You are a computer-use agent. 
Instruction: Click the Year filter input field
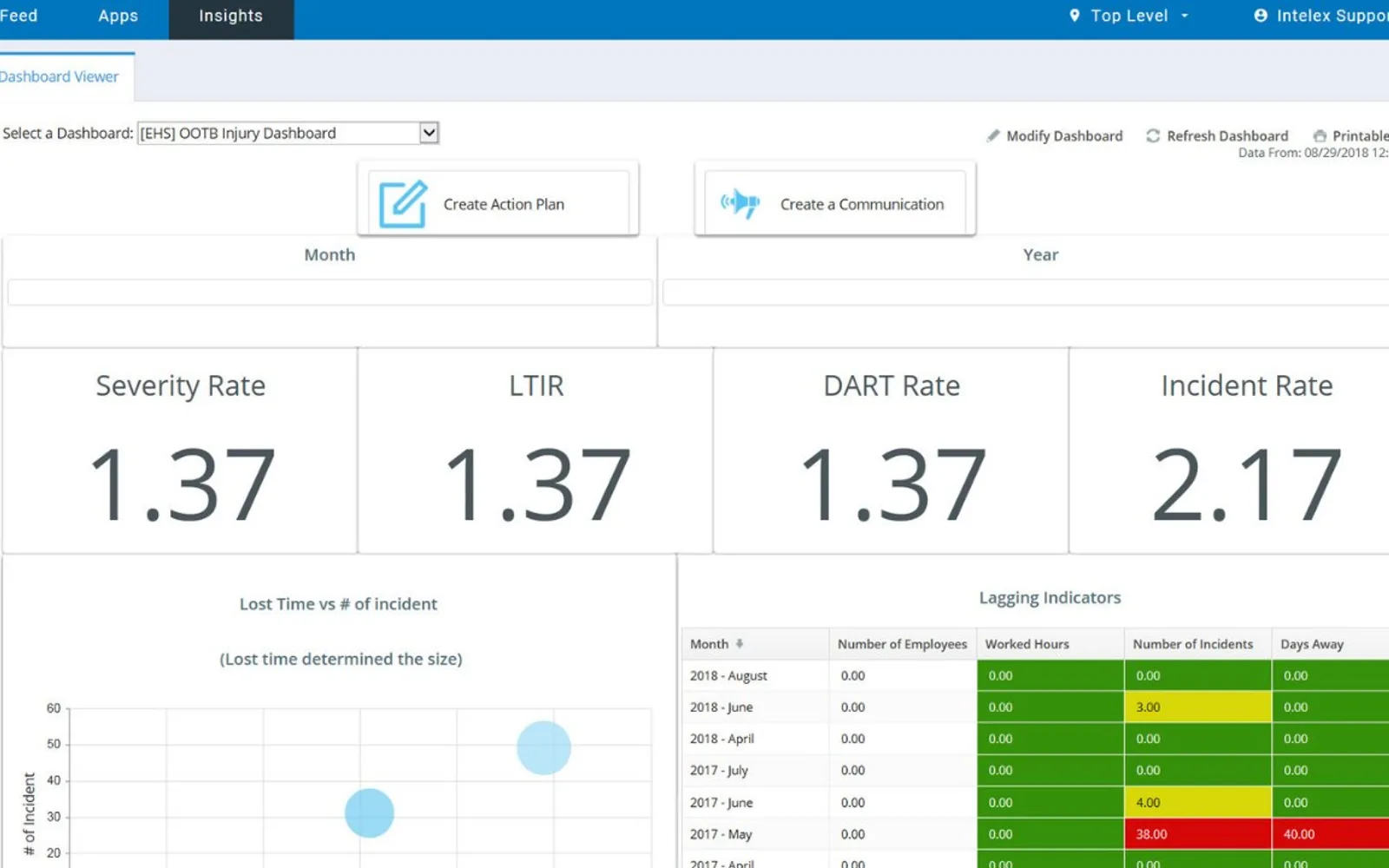pos(1026,292)
